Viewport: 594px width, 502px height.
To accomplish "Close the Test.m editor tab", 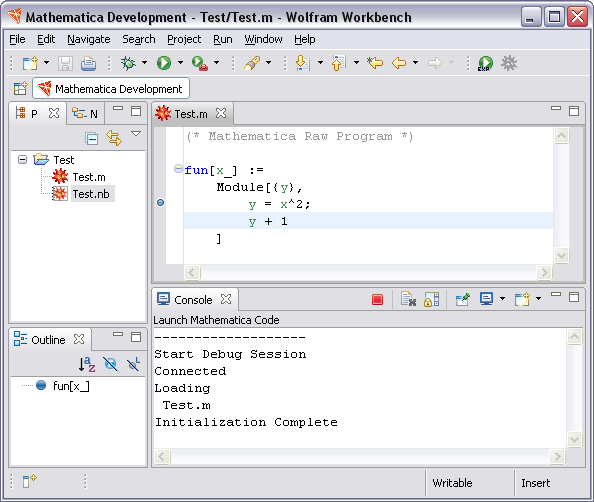I will (x=221, y=113).
